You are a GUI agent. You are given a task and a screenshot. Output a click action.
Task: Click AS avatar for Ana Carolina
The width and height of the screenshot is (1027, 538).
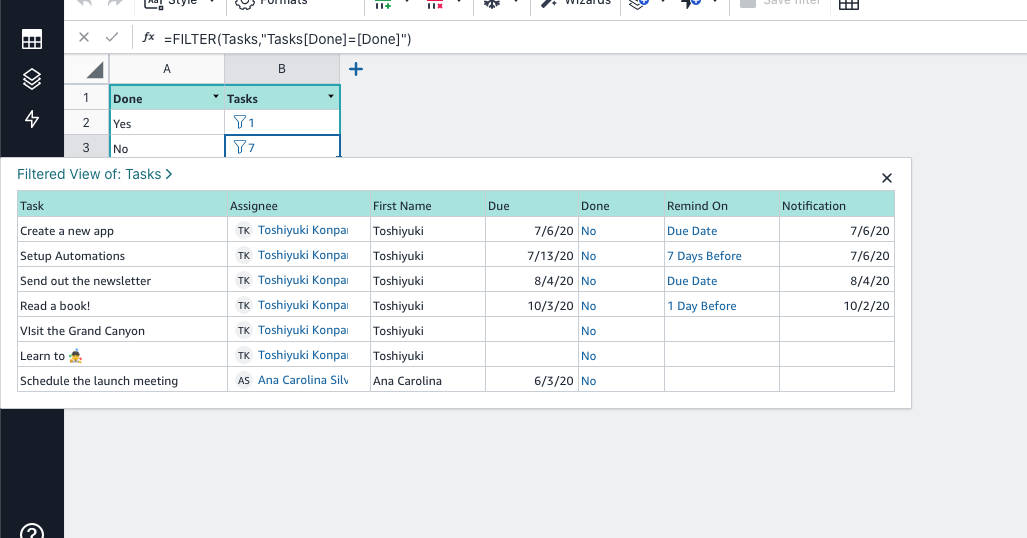point(244,381)
